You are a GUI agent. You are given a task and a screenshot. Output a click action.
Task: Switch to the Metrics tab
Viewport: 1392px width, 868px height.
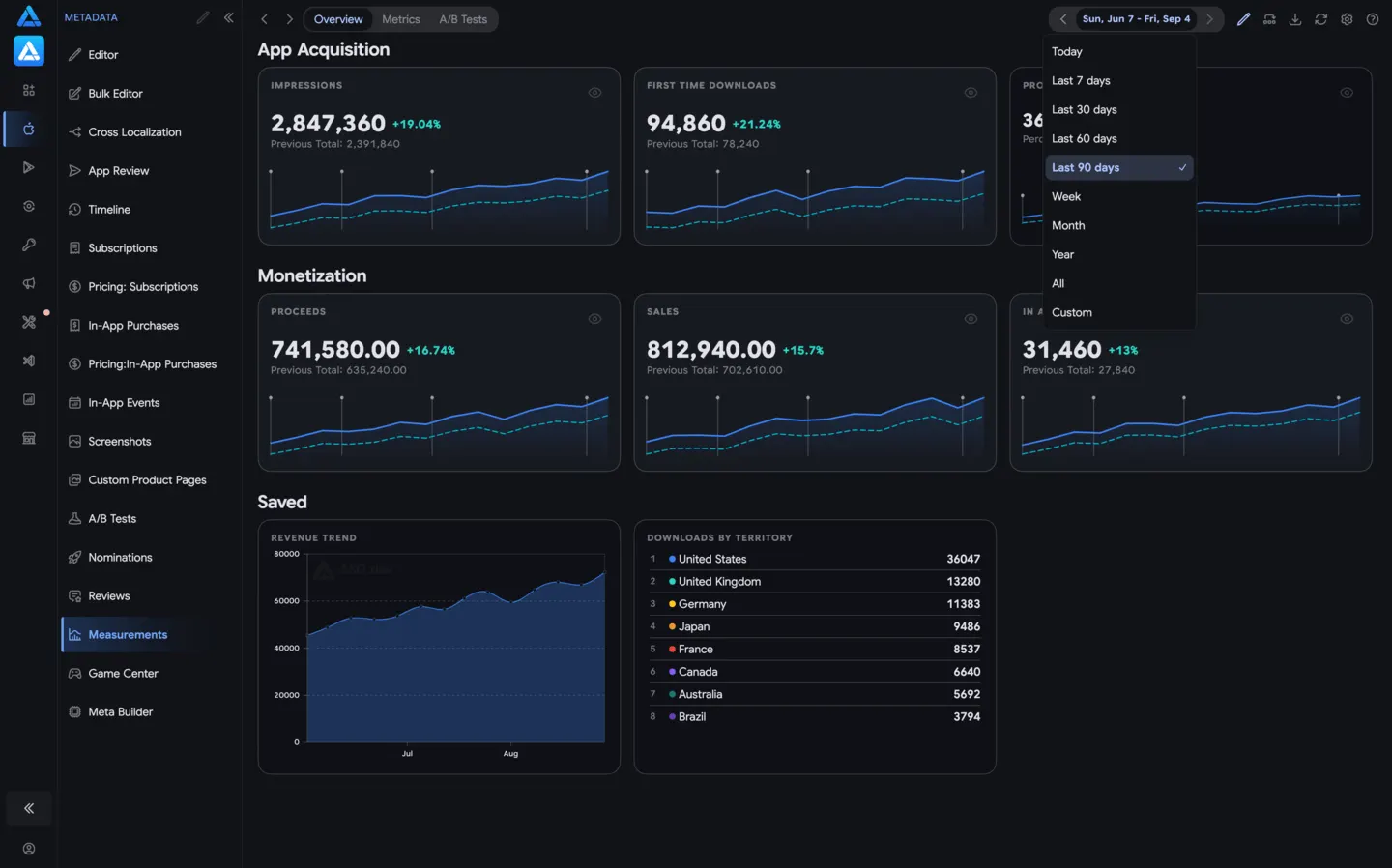click(401, 19)
